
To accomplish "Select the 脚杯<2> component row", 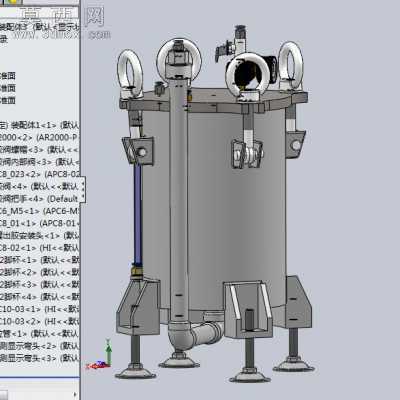I will coord(39,272).
